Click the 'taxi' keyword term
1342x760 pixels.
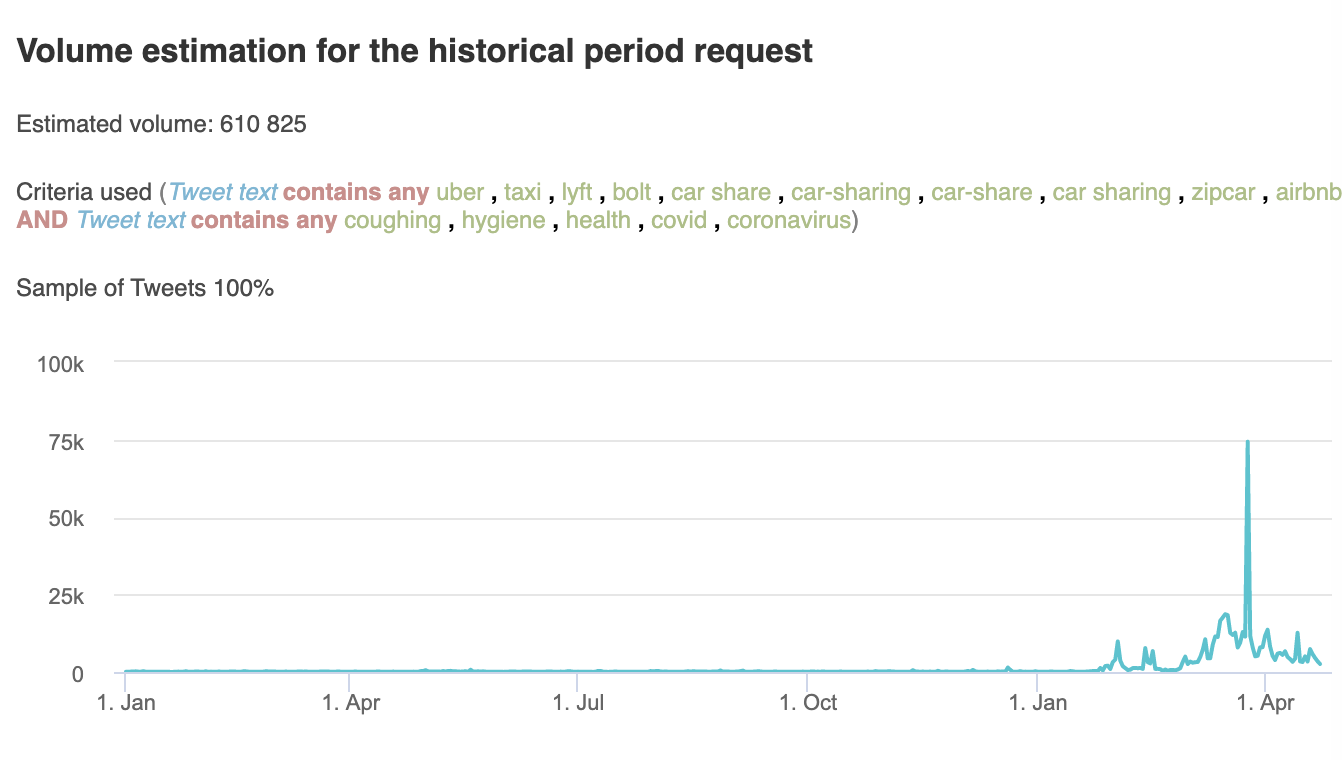pyautogui.click(x=522, y=192)
